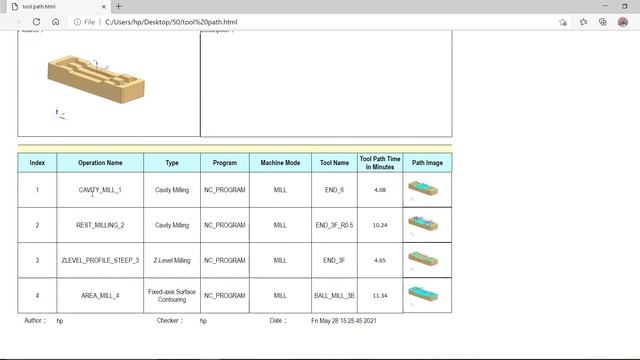Open the favorites list icon
This screenshot has width=640, height=360.
[x=583, y=22]
